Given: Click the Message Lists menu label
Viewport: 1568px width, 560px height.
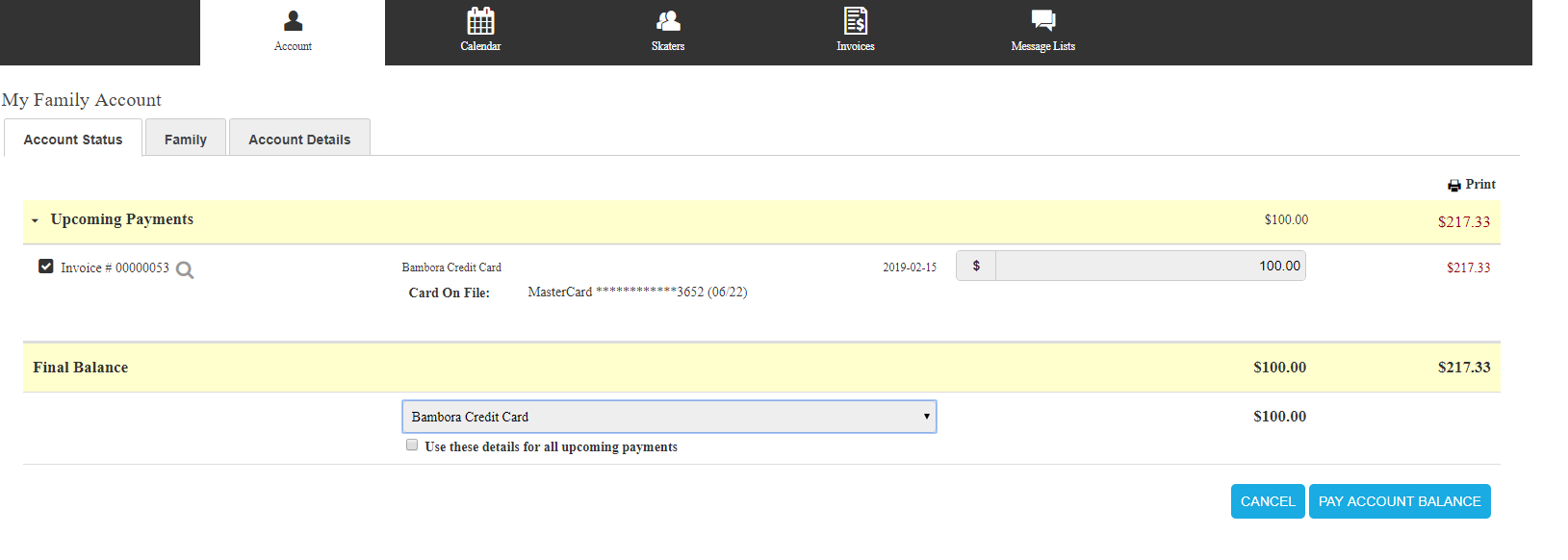Looking at the screenshot, I should pyautogui.click(x=1043, y=46).
